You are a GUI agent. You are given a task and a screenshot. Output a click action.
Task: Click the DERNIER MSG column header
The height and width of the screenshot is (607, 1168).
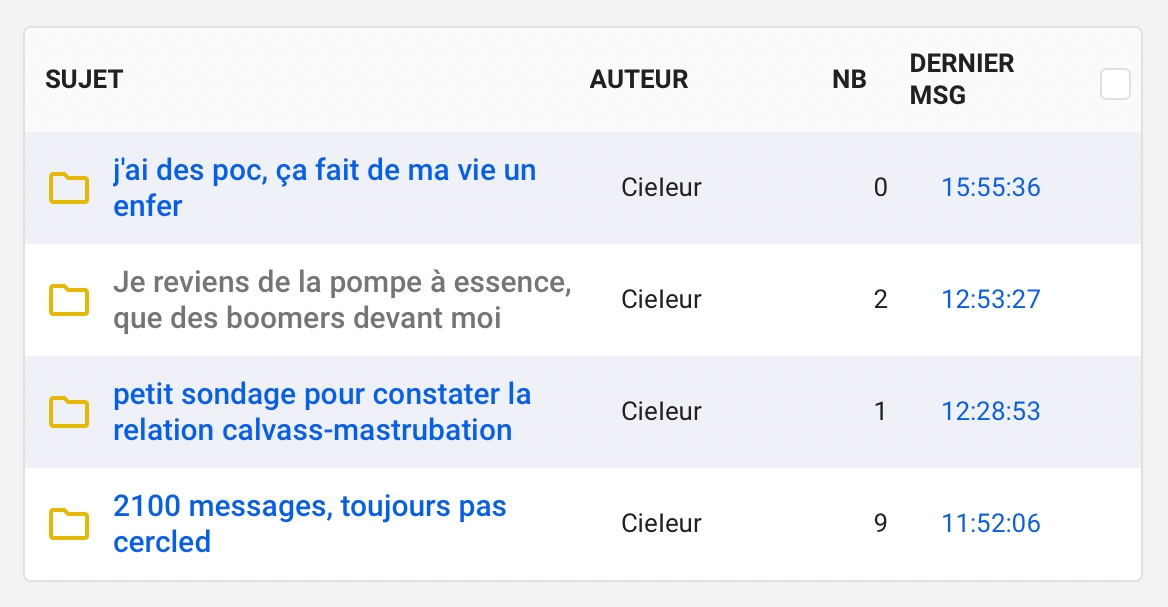pyautogui.click(x=961, y=80)
